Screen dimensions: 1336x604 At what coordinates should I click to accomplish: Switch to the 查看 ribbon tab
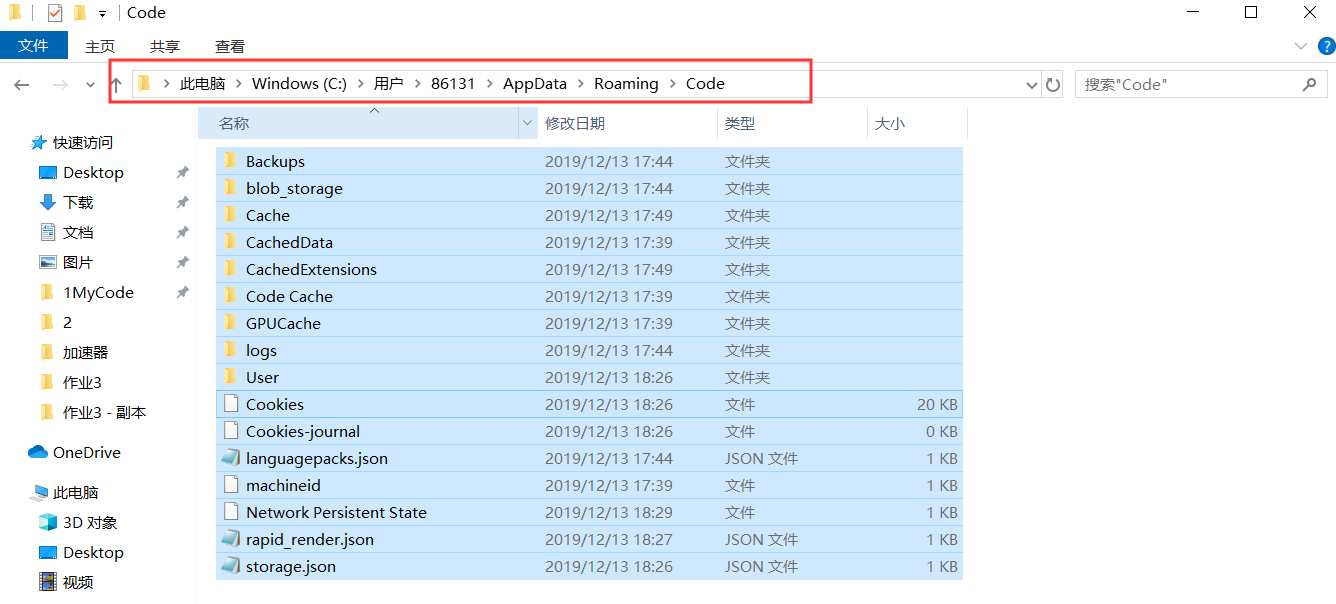[x=230, y=46]
